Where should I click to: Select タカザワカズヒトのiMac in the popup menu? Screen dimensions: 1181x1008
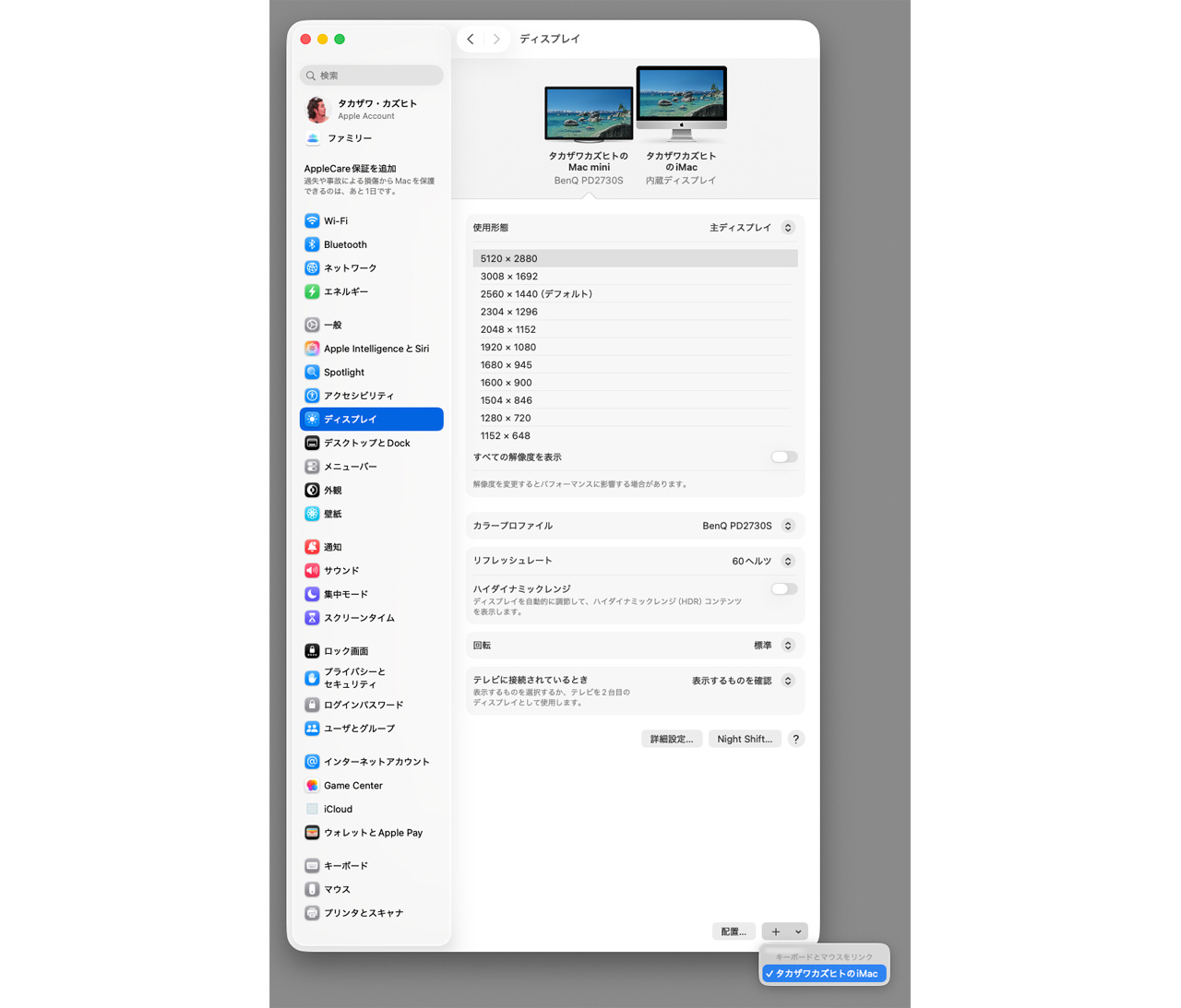coord(824,973)
